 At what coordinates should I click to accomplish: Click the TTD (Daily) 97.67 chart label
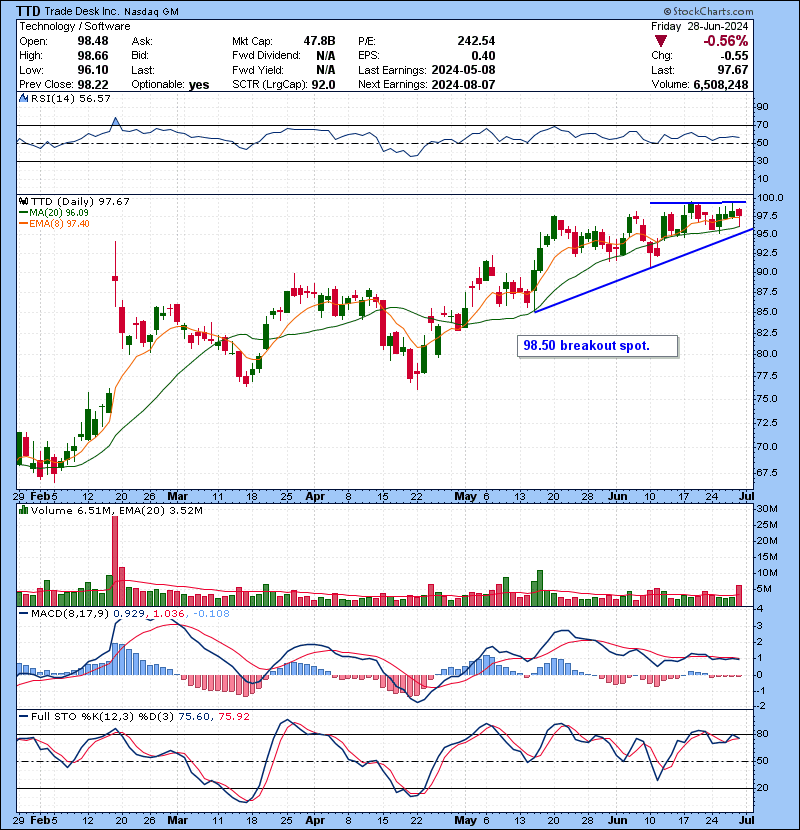click(x=80, y=201)
